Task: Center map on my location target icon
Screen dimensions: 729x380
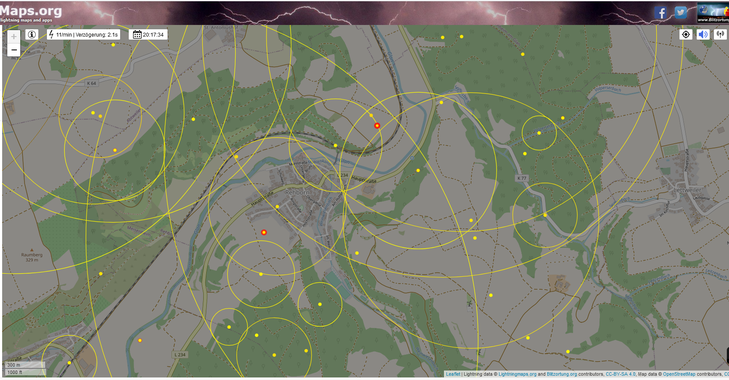Action: (x=686, y=34)
